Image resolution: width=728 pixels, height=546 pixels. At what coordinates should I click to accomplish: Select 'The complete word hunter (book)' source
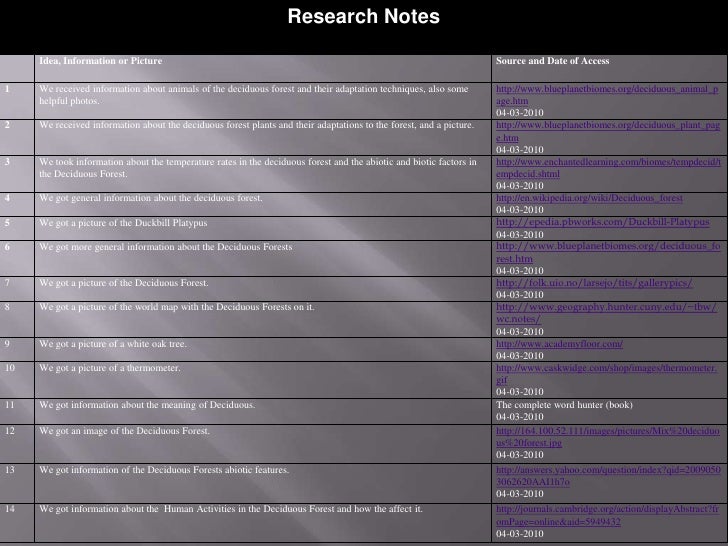coord(564,405)
